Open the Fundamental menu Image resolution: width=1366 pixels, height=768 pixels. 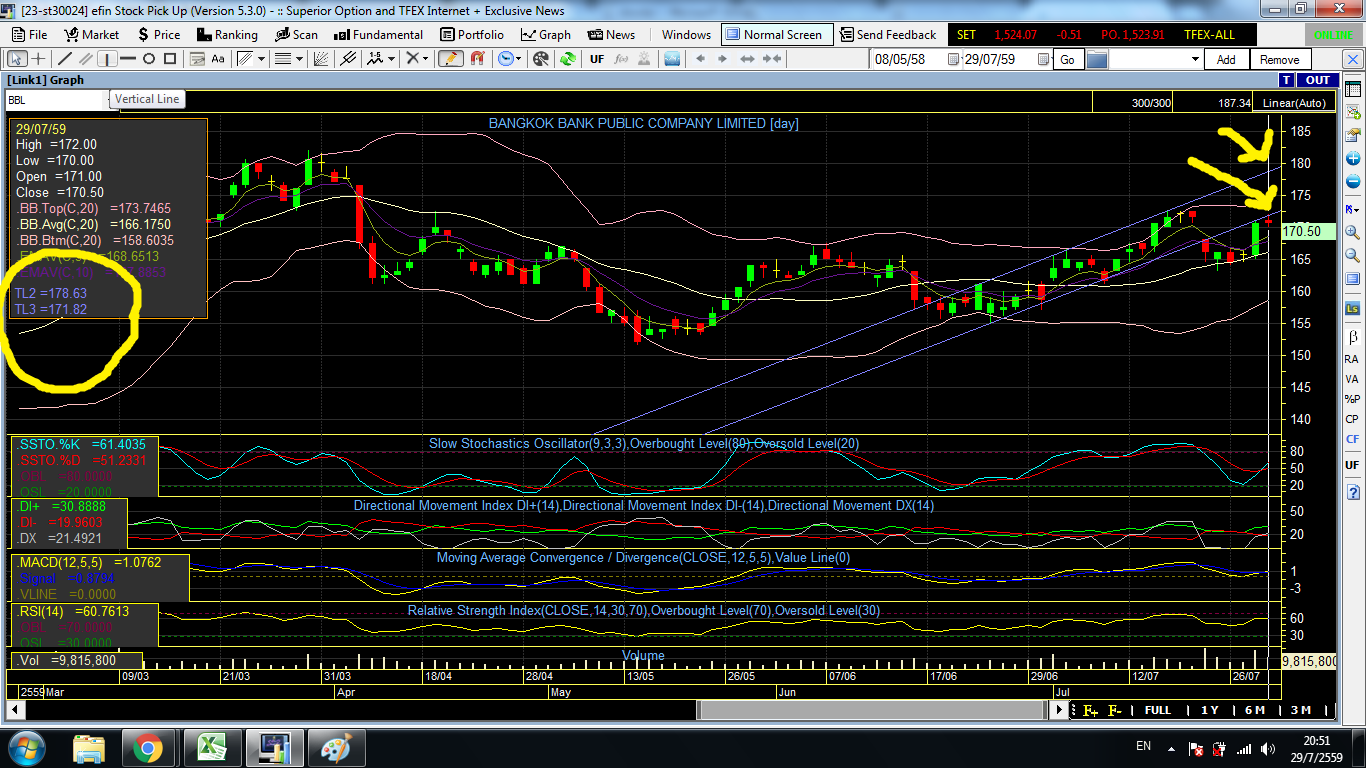[380, 34]
